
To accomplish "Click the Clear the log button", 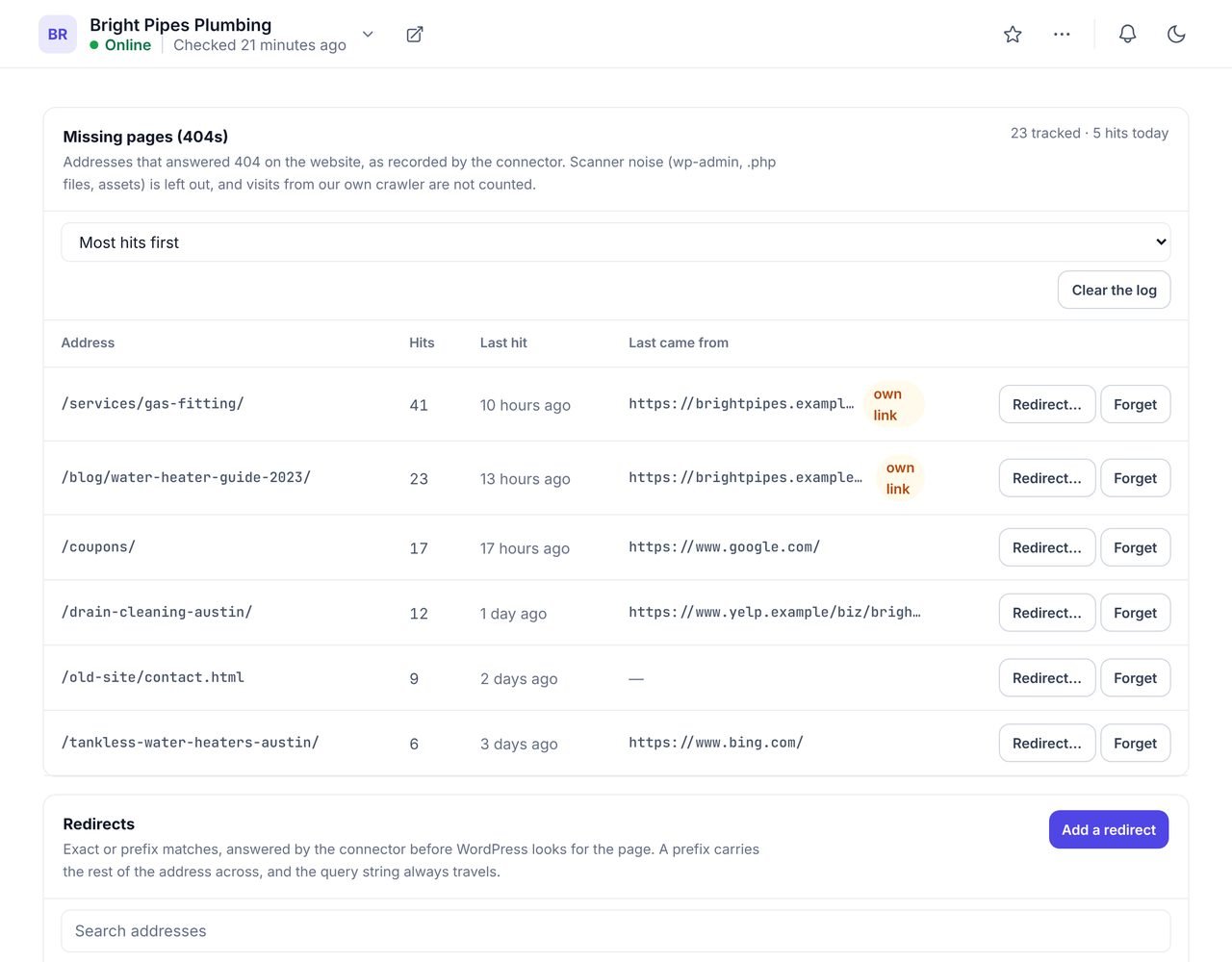I will click(x=1115, y=290).
